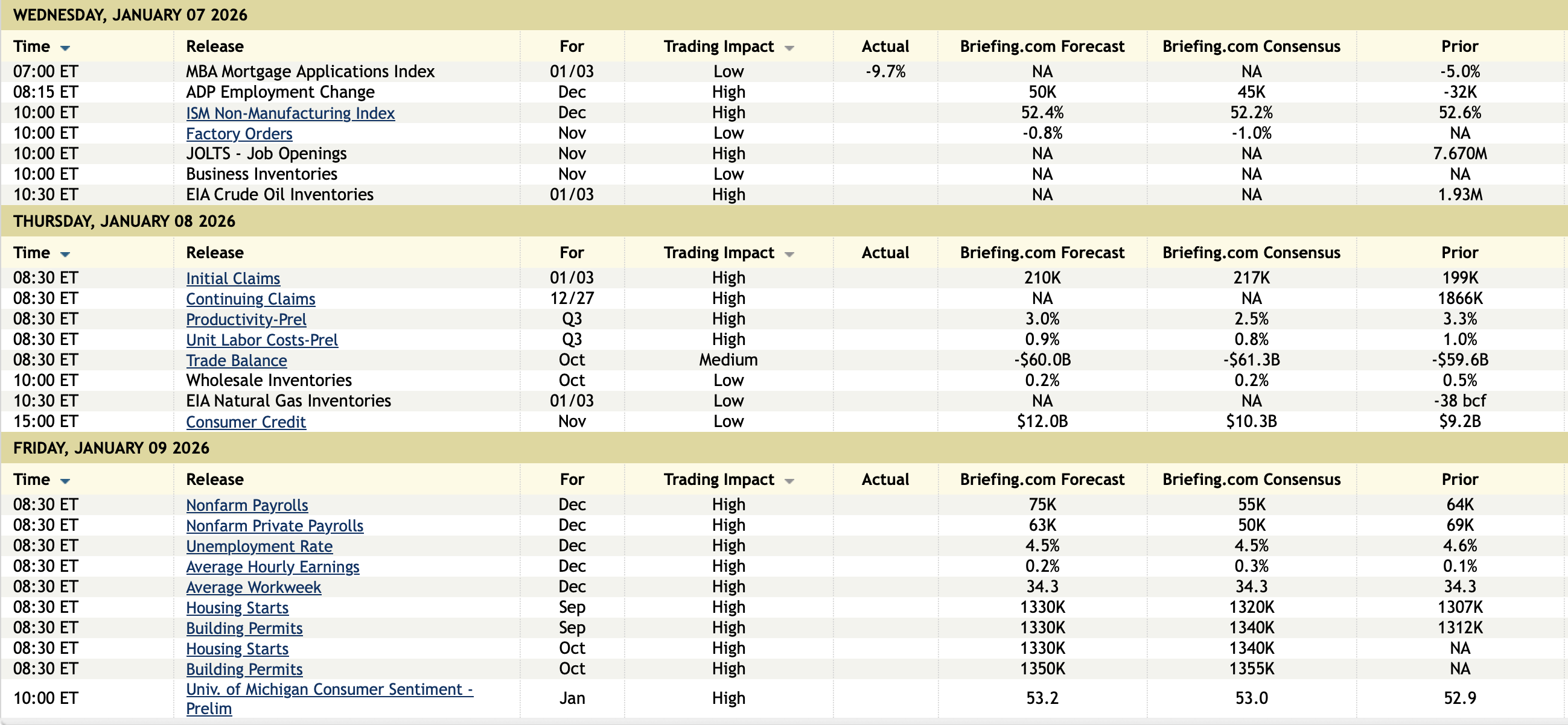Click the Unit Labor Costs-Prel link
1568x725 pixels.
(x=262, y=340)
